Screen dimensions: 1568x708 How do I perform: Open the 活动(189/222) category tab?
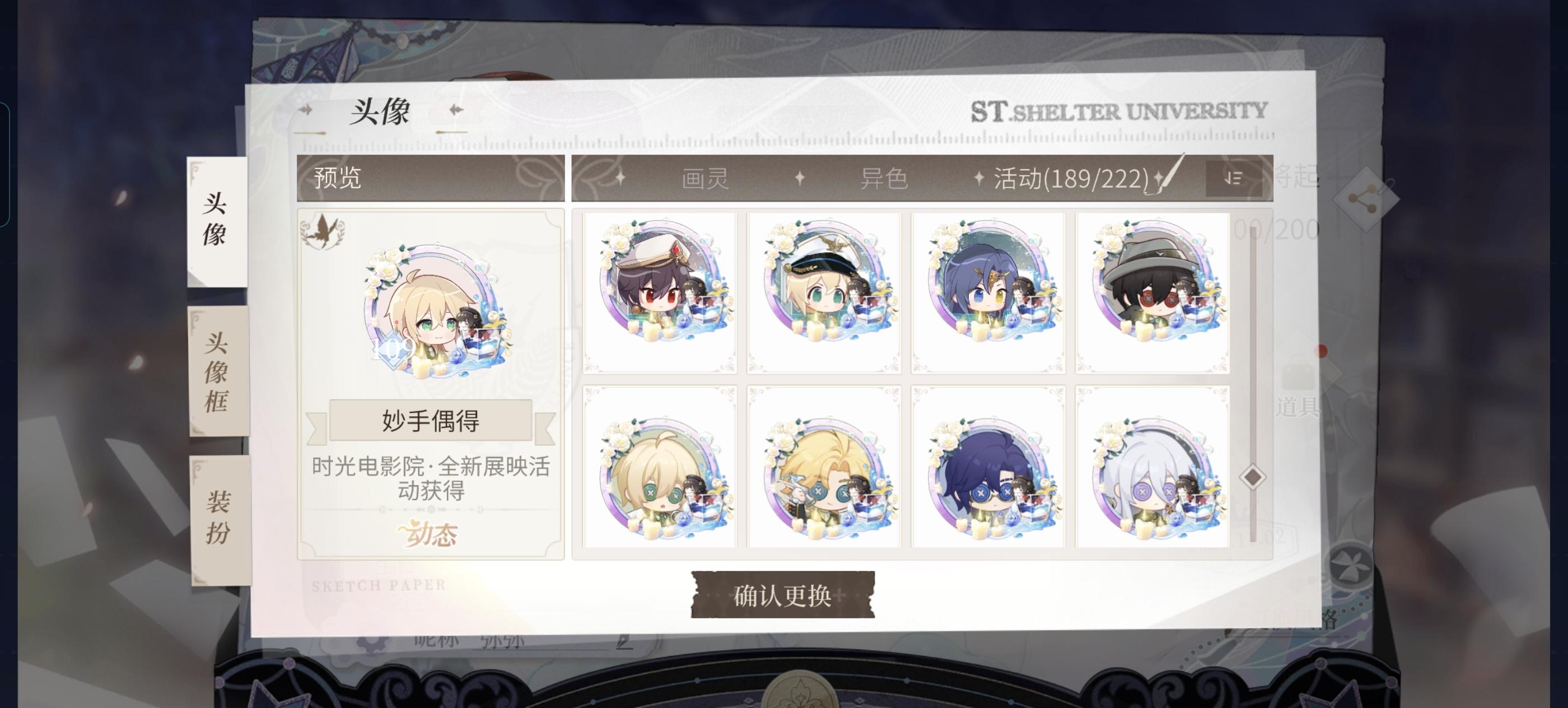coord(1071,178)
